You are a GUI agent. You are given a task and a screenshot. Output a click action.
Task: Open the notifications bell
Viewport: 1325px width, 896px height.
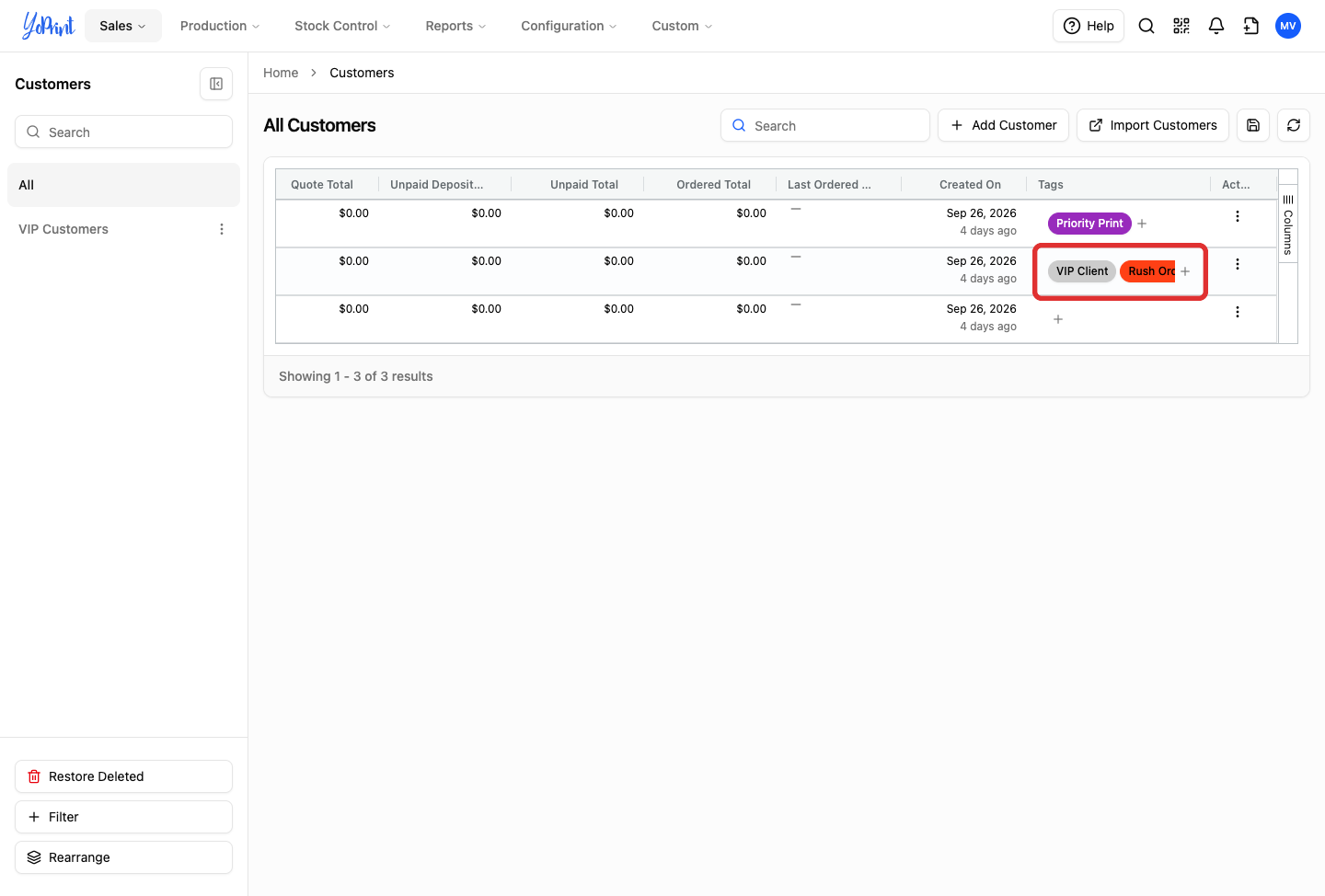(1216, 26)
